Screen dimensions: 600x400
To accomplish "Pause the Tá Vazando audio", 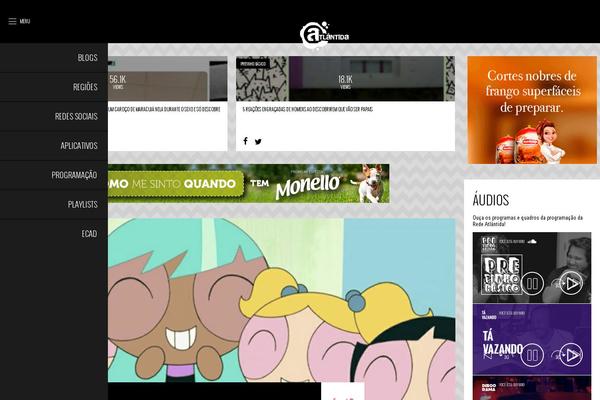I will [533, 353].
